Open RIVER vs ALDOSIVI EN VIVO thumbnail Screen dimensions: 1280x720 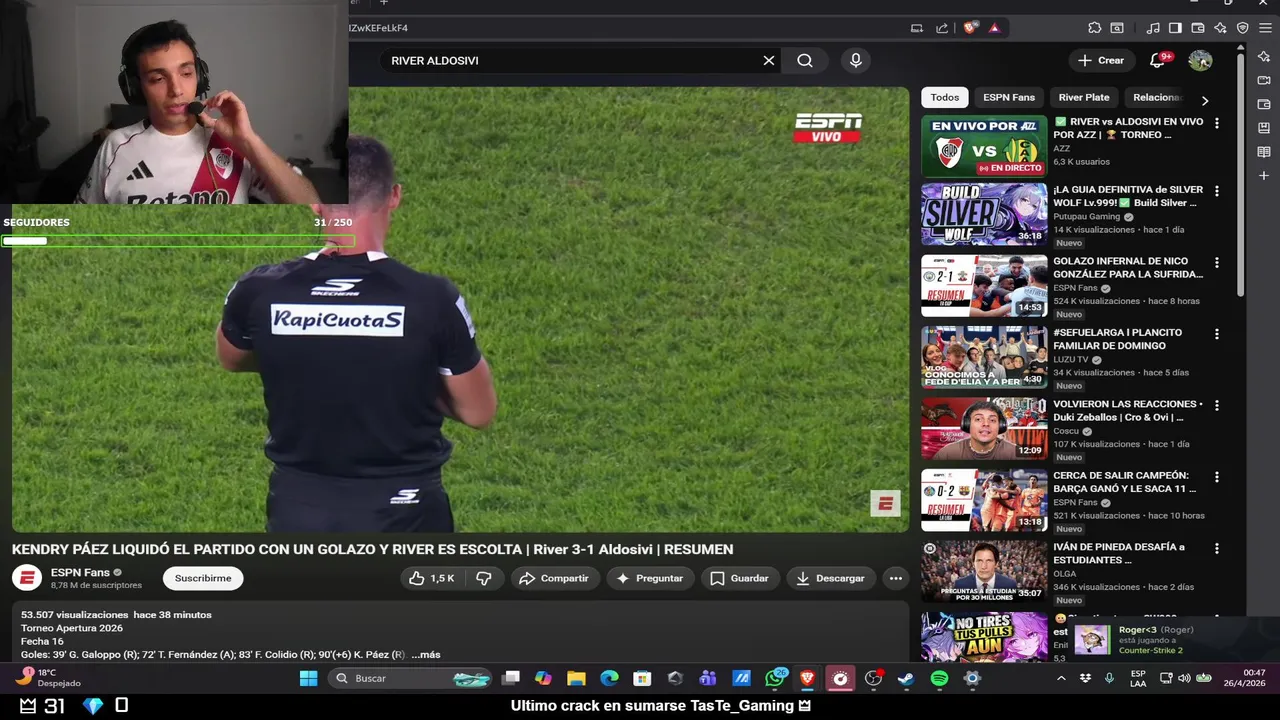click(x=984, y=147)
